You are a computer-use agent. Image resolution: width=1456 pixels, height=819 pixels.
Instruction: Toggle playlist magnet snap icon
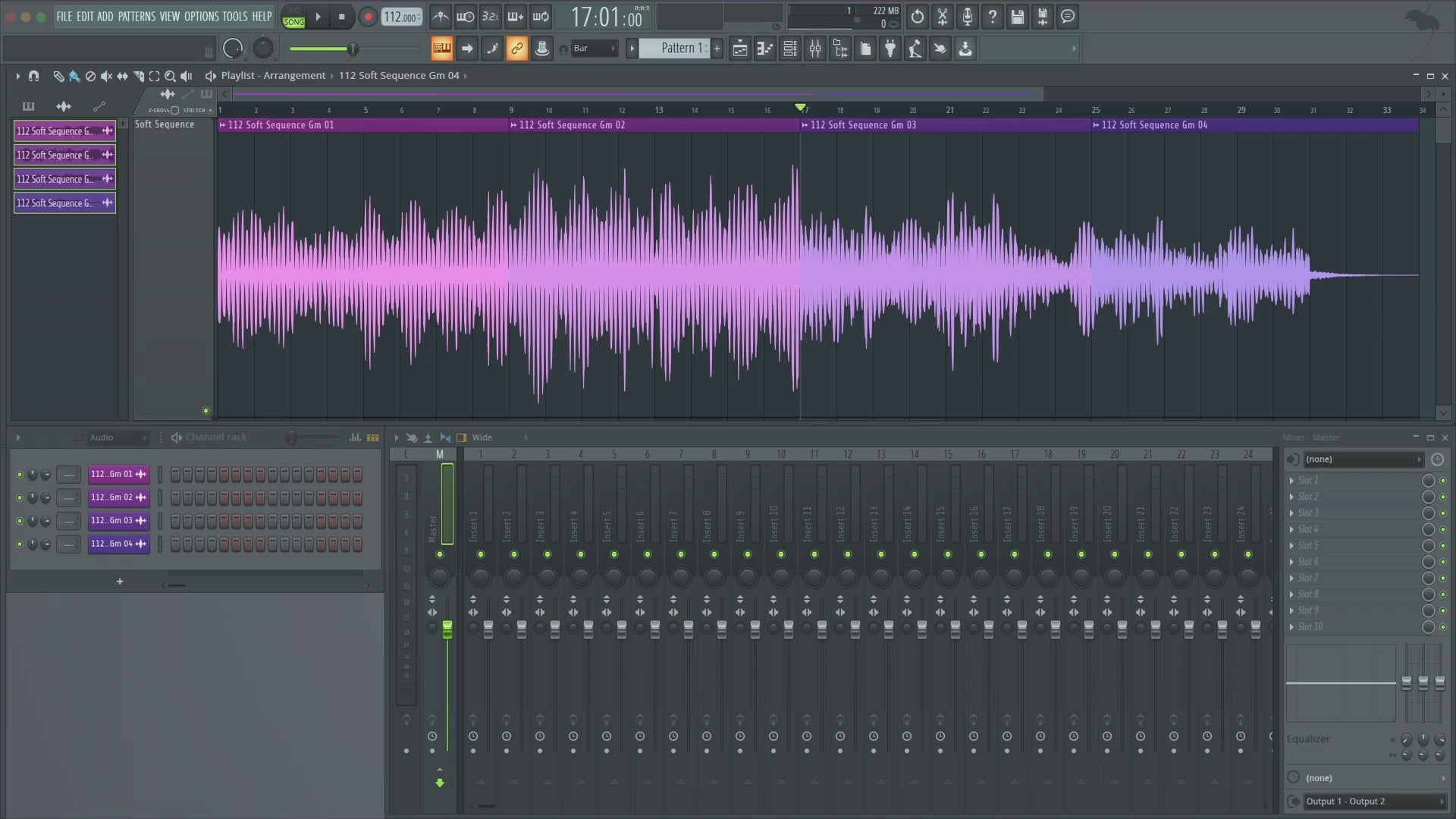tap(33, 76)
